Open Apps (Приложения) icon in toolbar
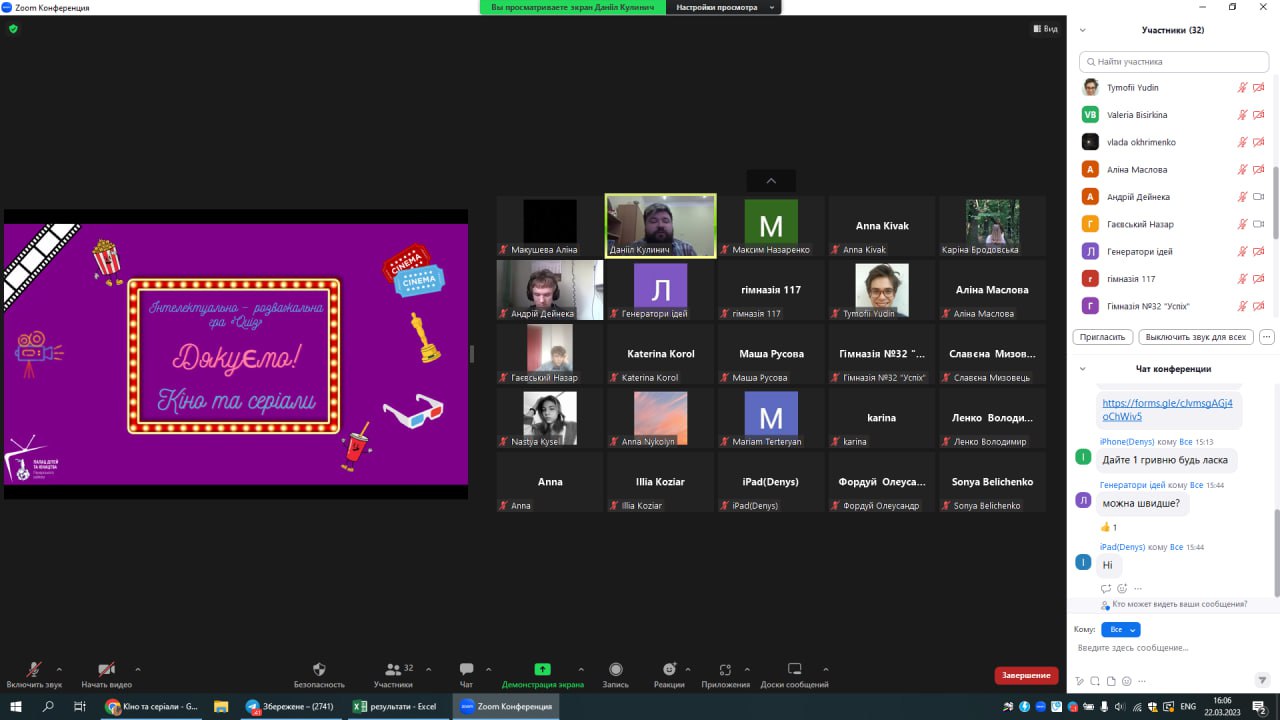The width and height of the screenshot is (1280, 720). [x=725, y=670]
